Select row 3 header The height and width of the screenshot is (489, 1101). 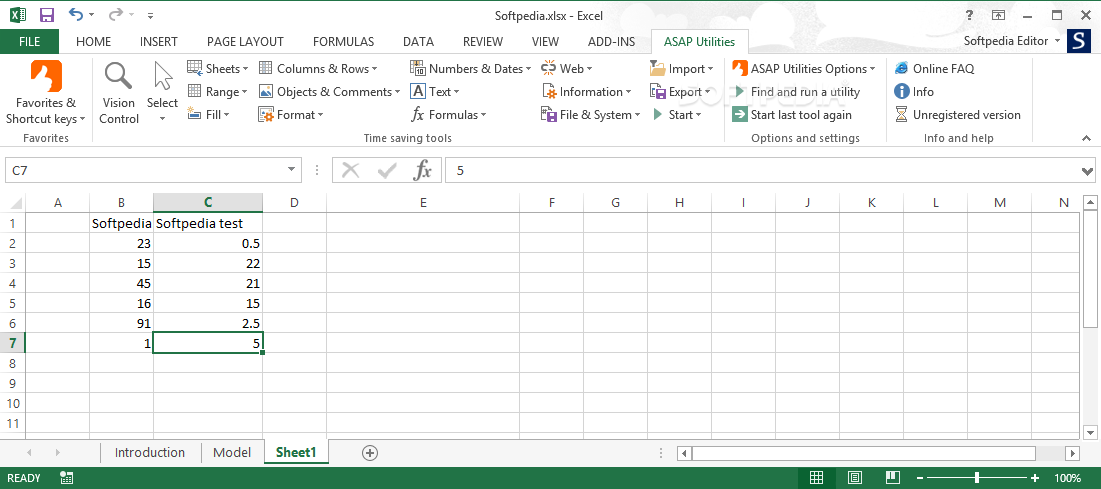tap(12, 263)
